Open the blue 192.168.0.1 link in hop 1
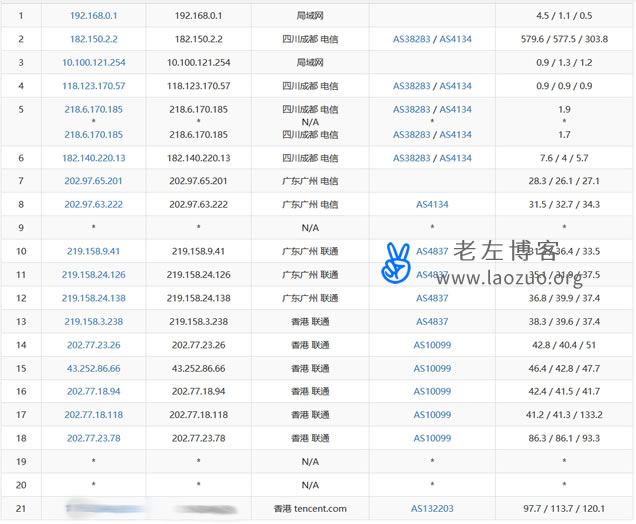 93,16
